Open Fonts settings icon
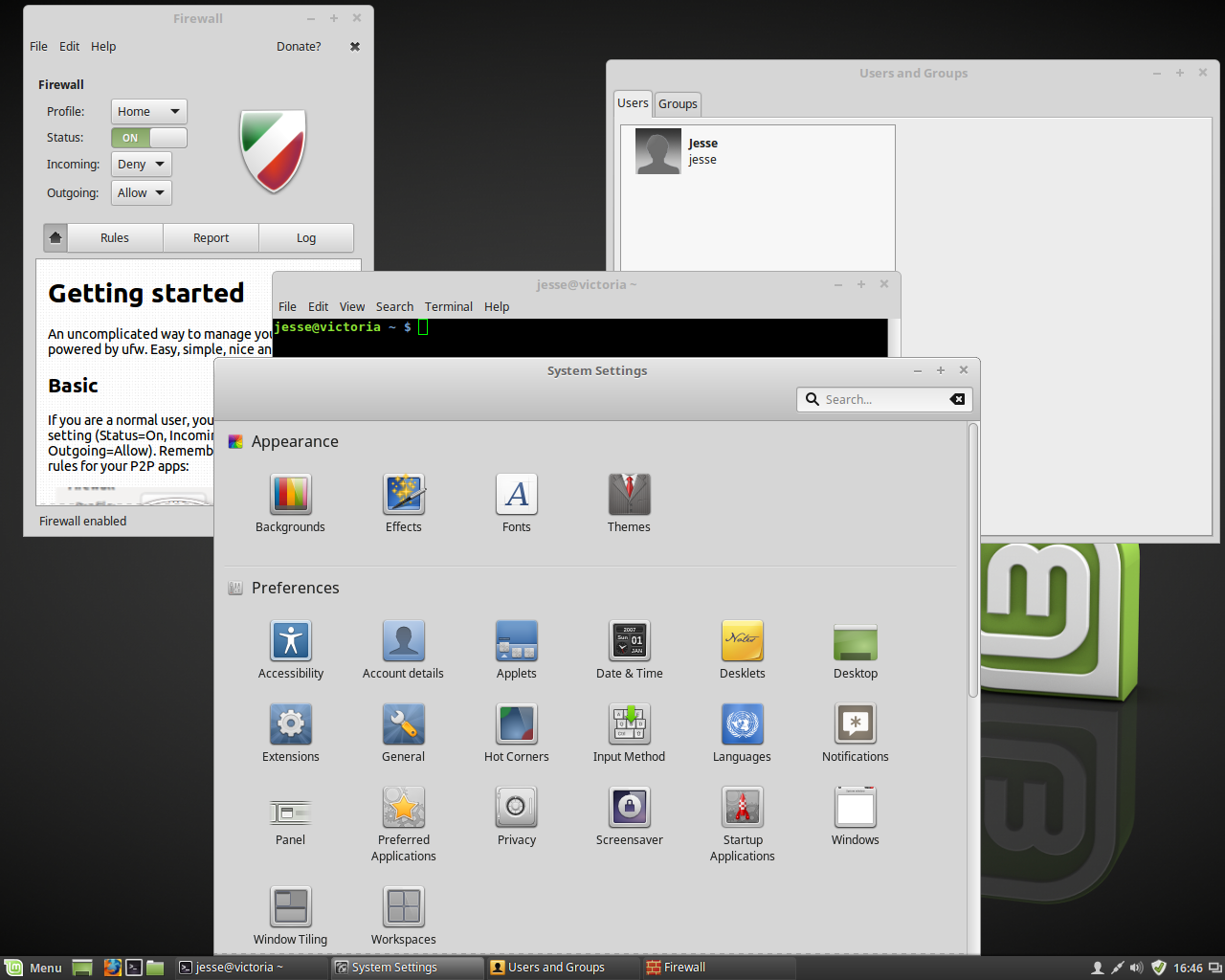Viewport: 1225px width, 980px height. click(517, 495)
